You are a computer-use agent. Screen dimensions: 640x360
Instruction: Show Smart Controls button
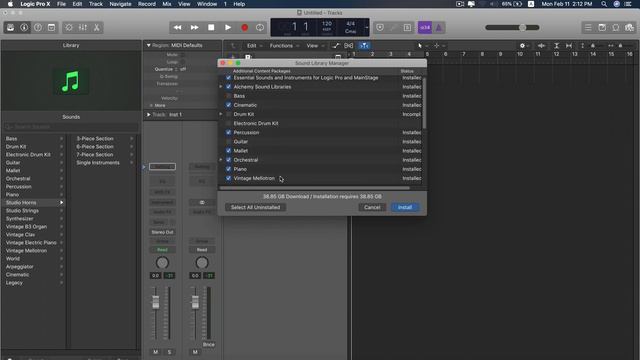tap(69, 27)
